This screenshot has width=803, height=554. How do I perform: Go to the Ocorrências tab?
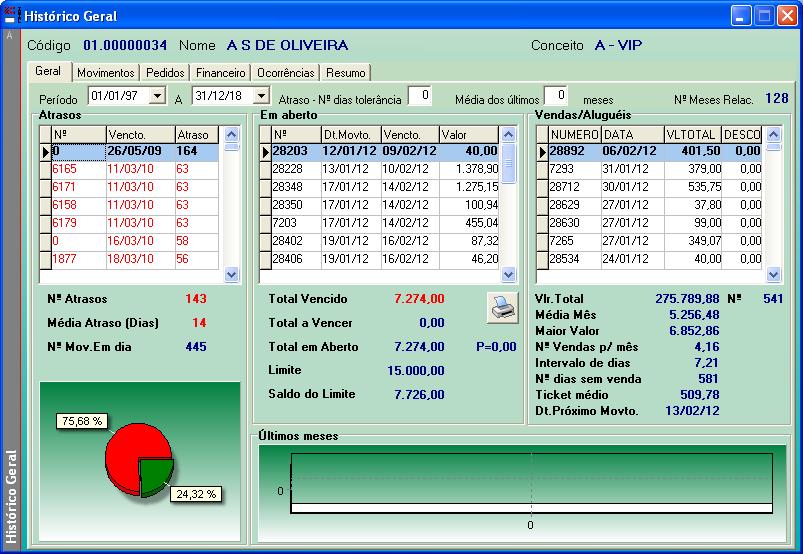(286, 73)
